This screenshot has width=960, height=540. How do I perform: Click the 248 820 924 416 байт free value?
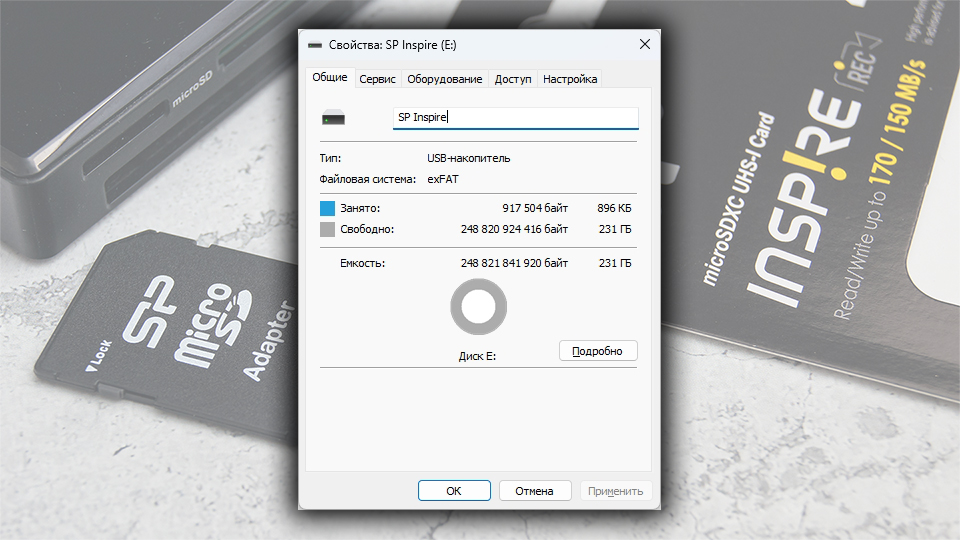click(x=514, y=229)
